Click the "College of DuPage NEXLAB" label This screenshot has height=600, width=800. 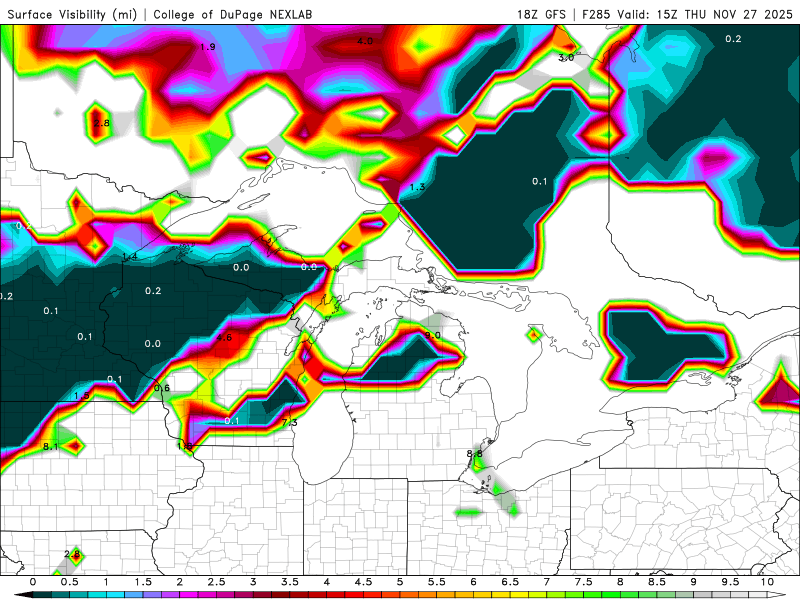(233, 14)
